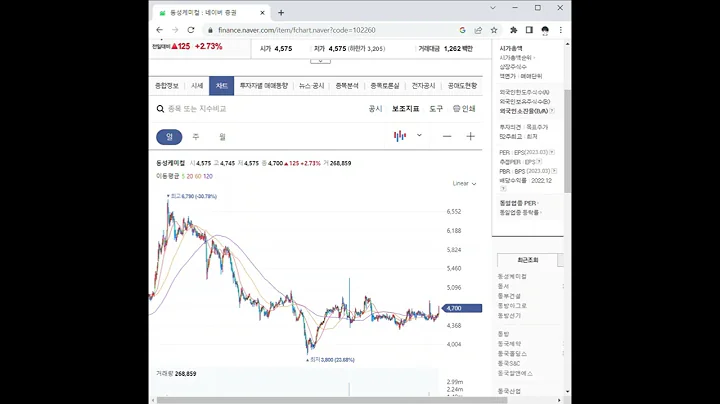720x404 pixels.
Task: Zoom out the chart with the minus icon
Action: pyautogui.click(x=447, y=136)
